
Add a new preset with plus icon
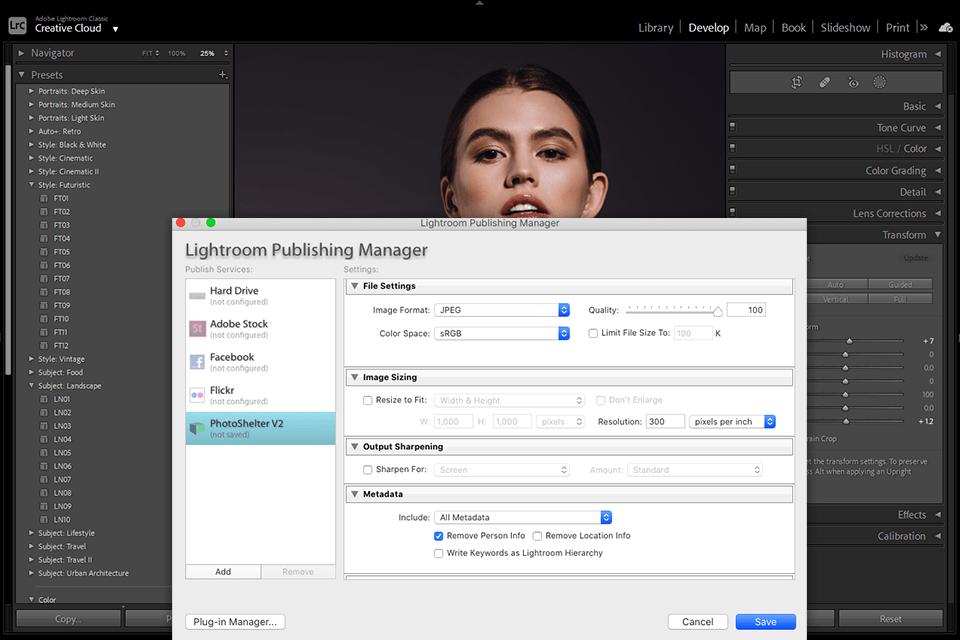[223, 75]
